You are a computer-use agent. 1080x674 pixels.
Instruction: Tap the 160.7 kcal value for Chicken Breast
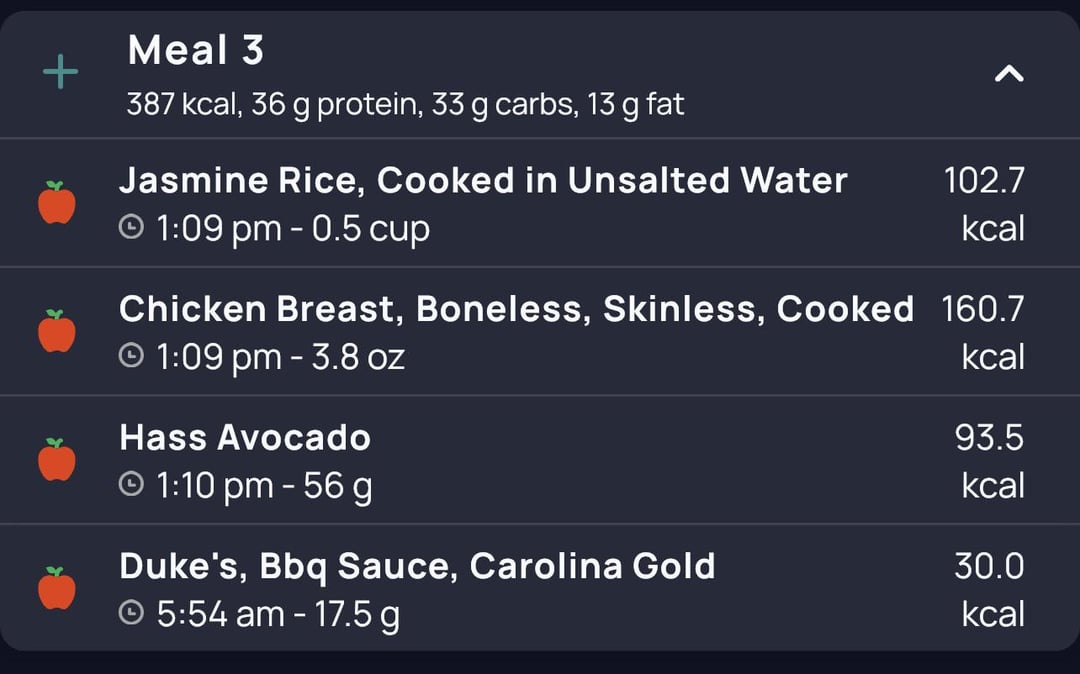tap(984, 333)
